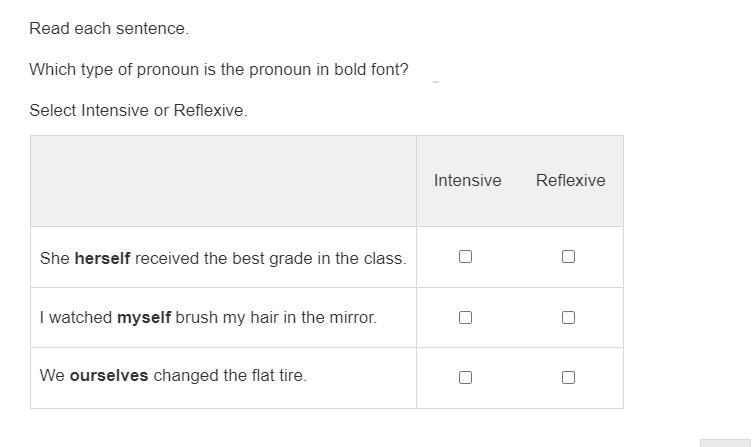Screen dimensions: 752x447
Task: Click the phrase "changed the flat tire"
Action: [x=230, y=376]
